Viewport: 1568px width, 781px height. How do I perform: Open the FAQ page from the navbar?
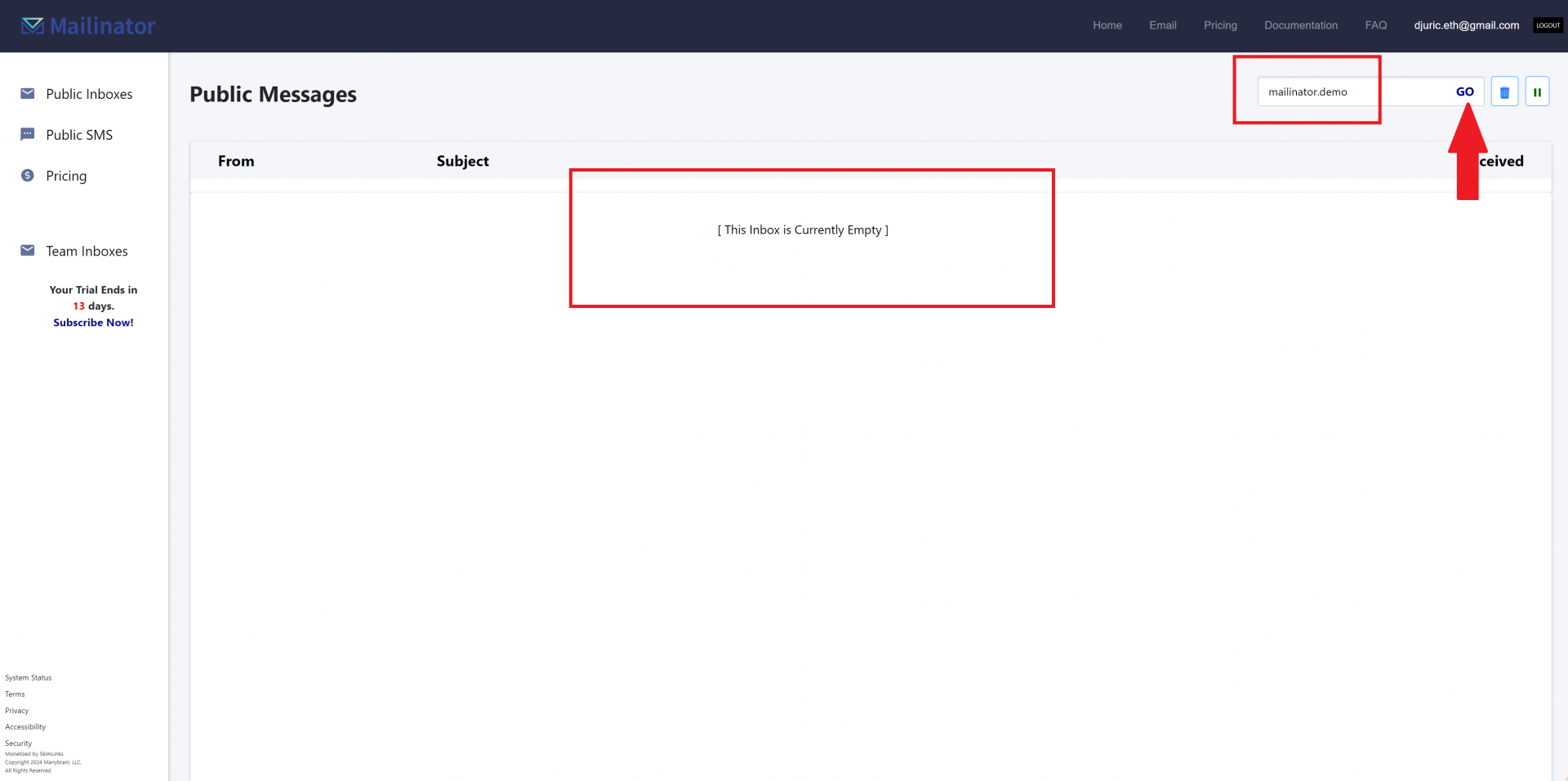[x=1375, y=25]
